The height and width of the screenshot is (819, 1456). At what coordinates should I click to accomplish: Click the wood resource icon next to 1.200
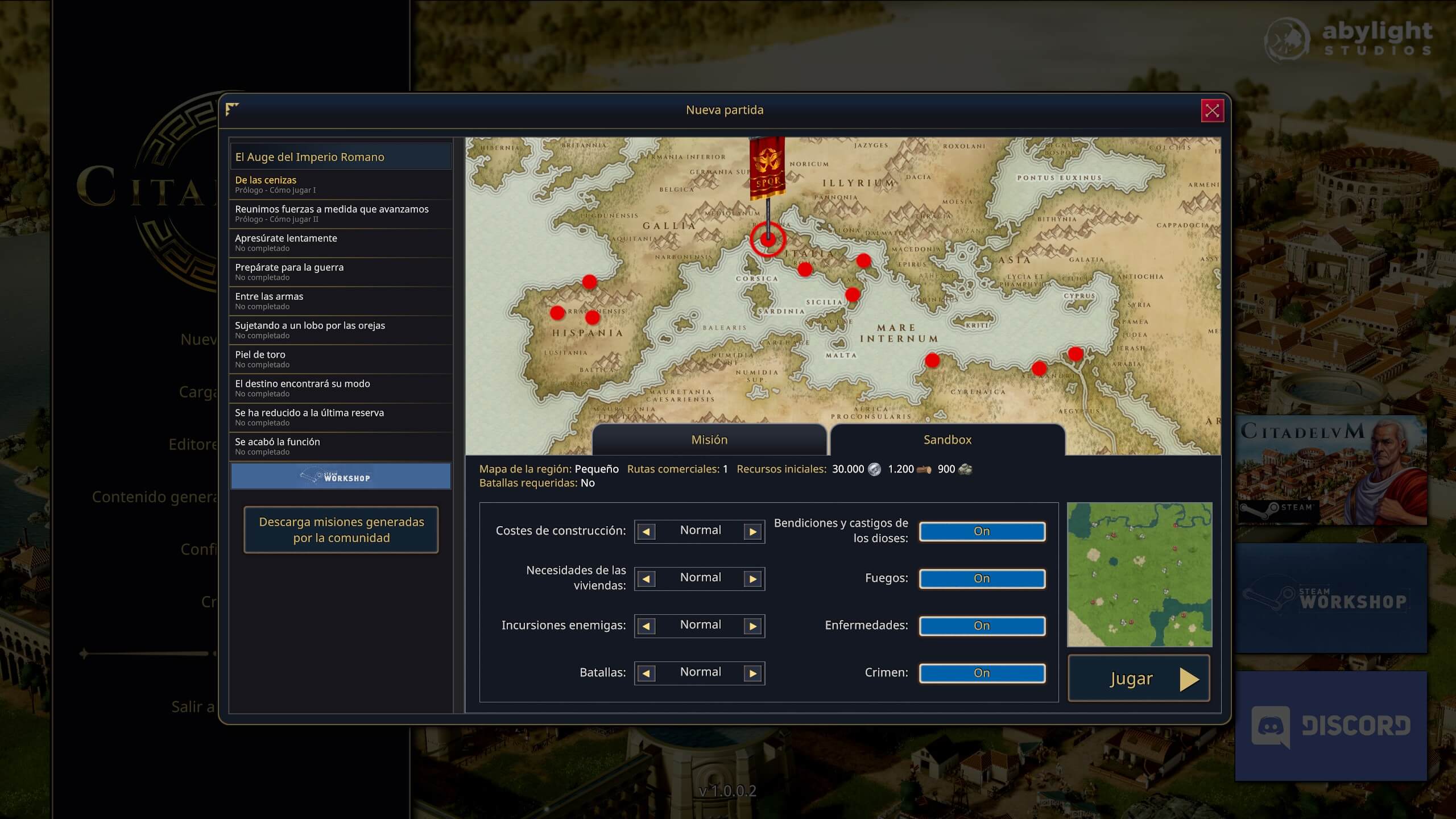pos(924,470)
